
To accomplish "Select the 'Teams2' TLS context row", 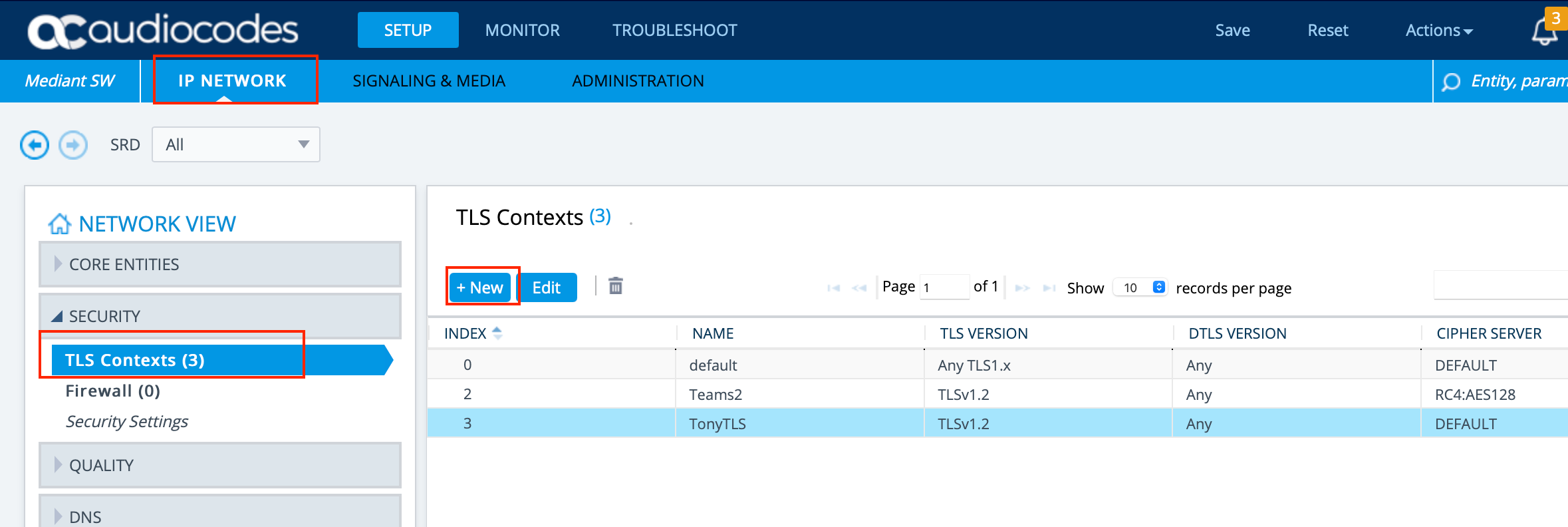I will [997, 394].
